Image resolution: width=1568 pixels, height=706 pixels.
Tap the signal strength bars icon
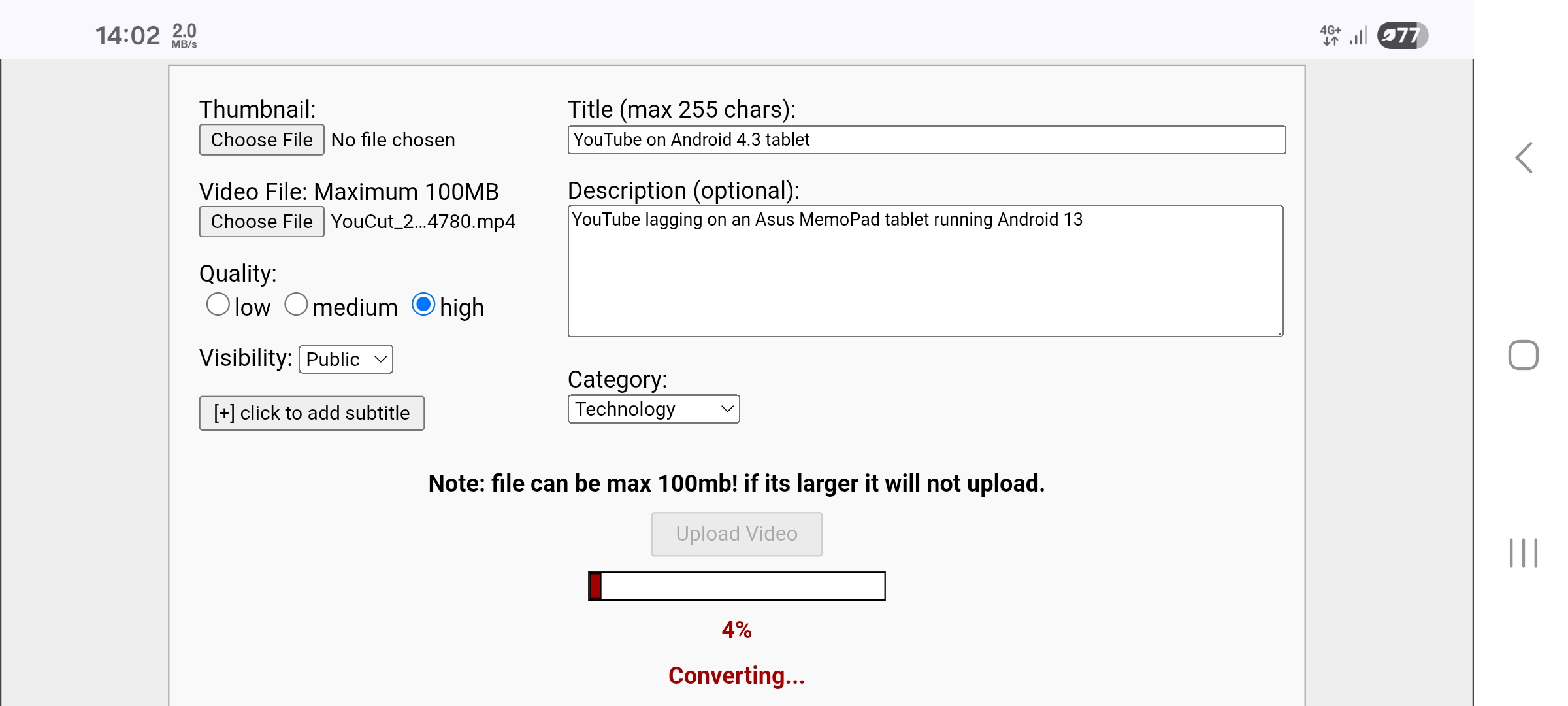pyautogui.click(x=1359, y=36)
